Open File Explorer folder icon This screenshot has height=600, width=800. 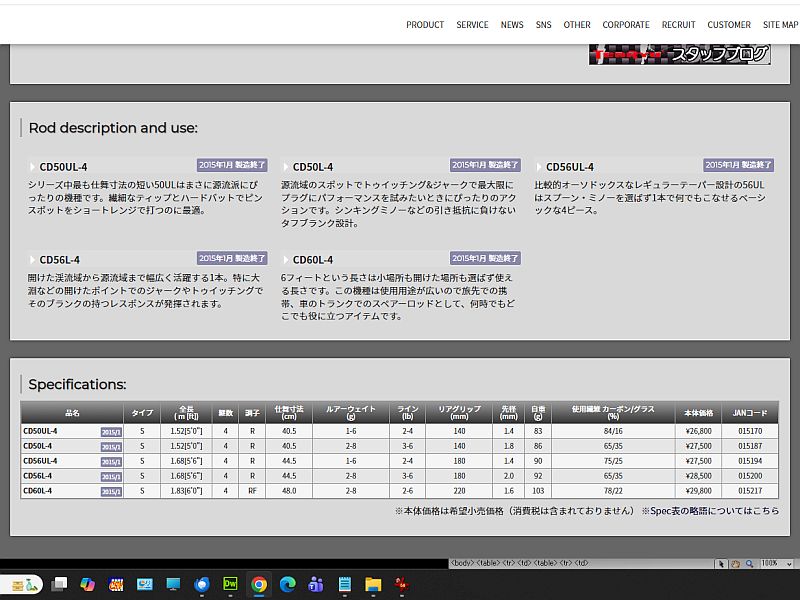tap(373, 584)
